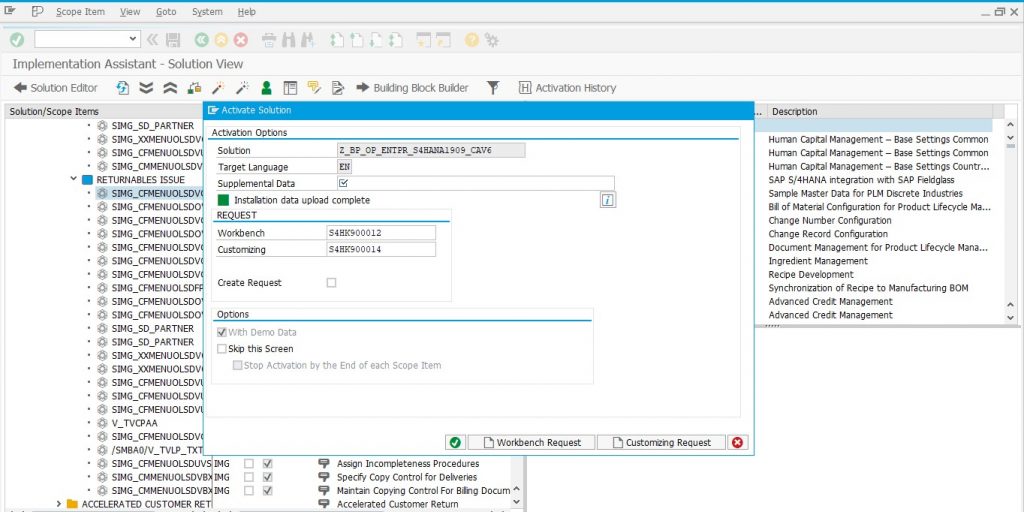Open the System menu

(x=207, y=12)
